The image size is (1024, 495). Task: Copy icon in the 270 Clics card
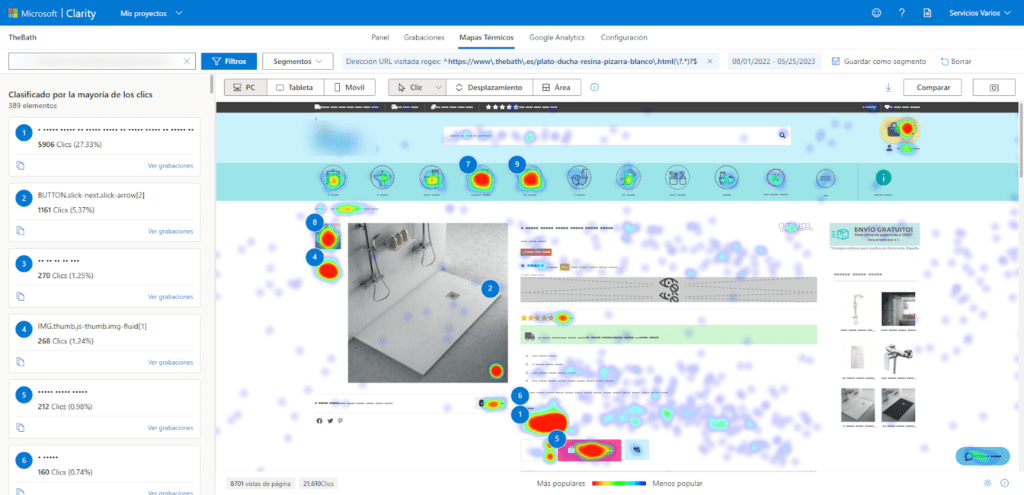point(20,296)
